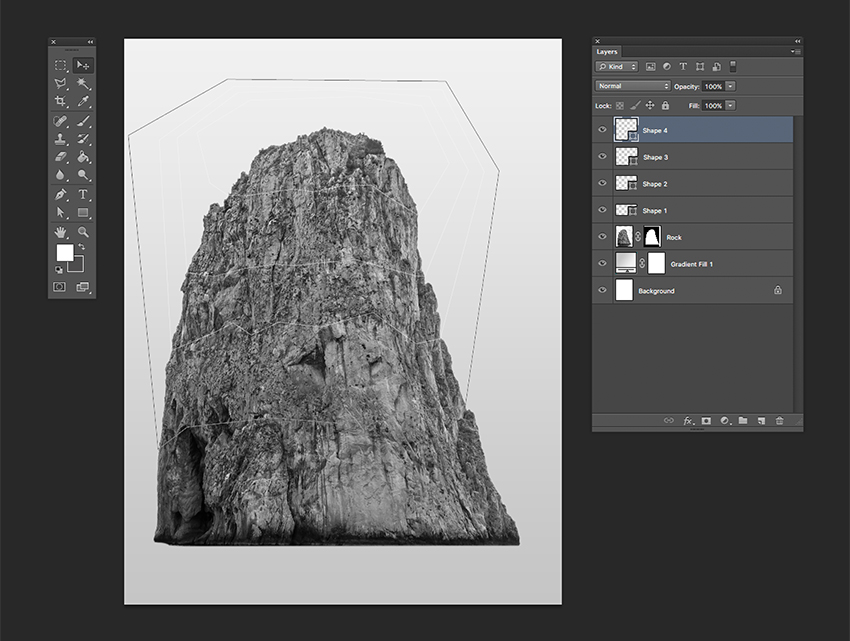The height and width of the screenshot is (641, 850).
Task: Select the Zoom tool
Action: (x=83, y=232)
